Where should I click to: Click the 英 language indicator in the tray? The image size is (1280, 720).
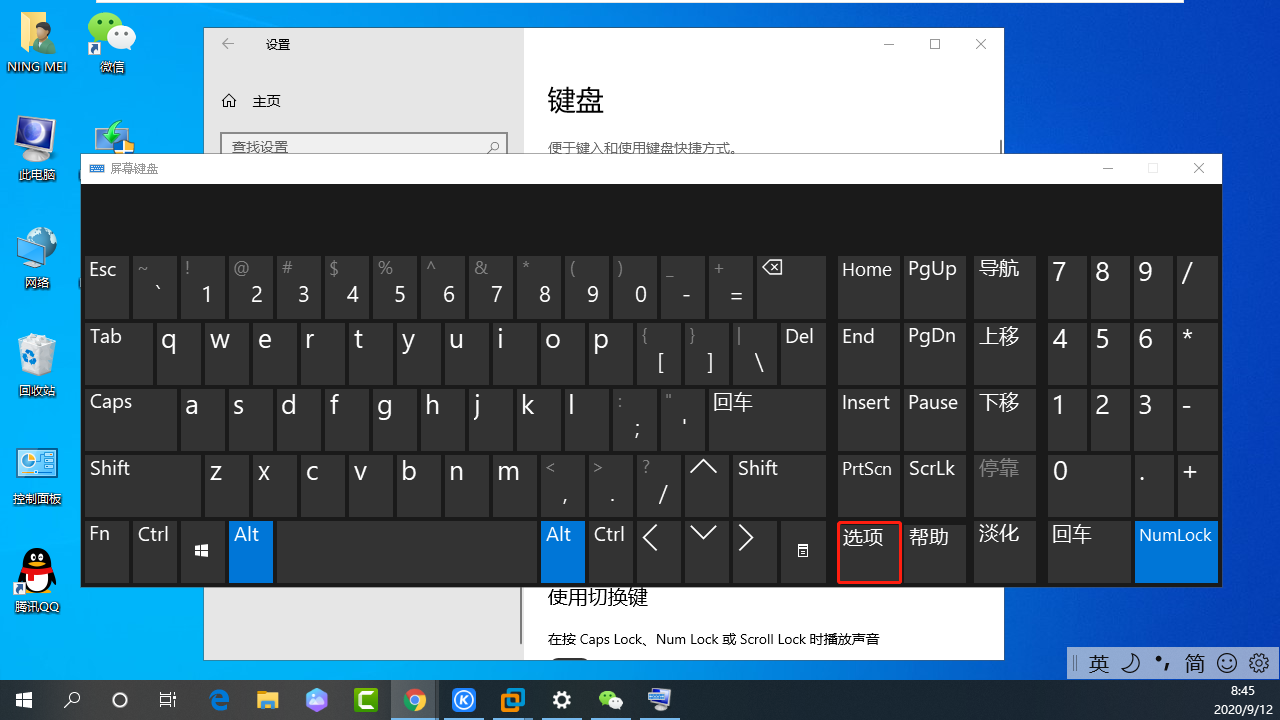[x=1099, y=663]
